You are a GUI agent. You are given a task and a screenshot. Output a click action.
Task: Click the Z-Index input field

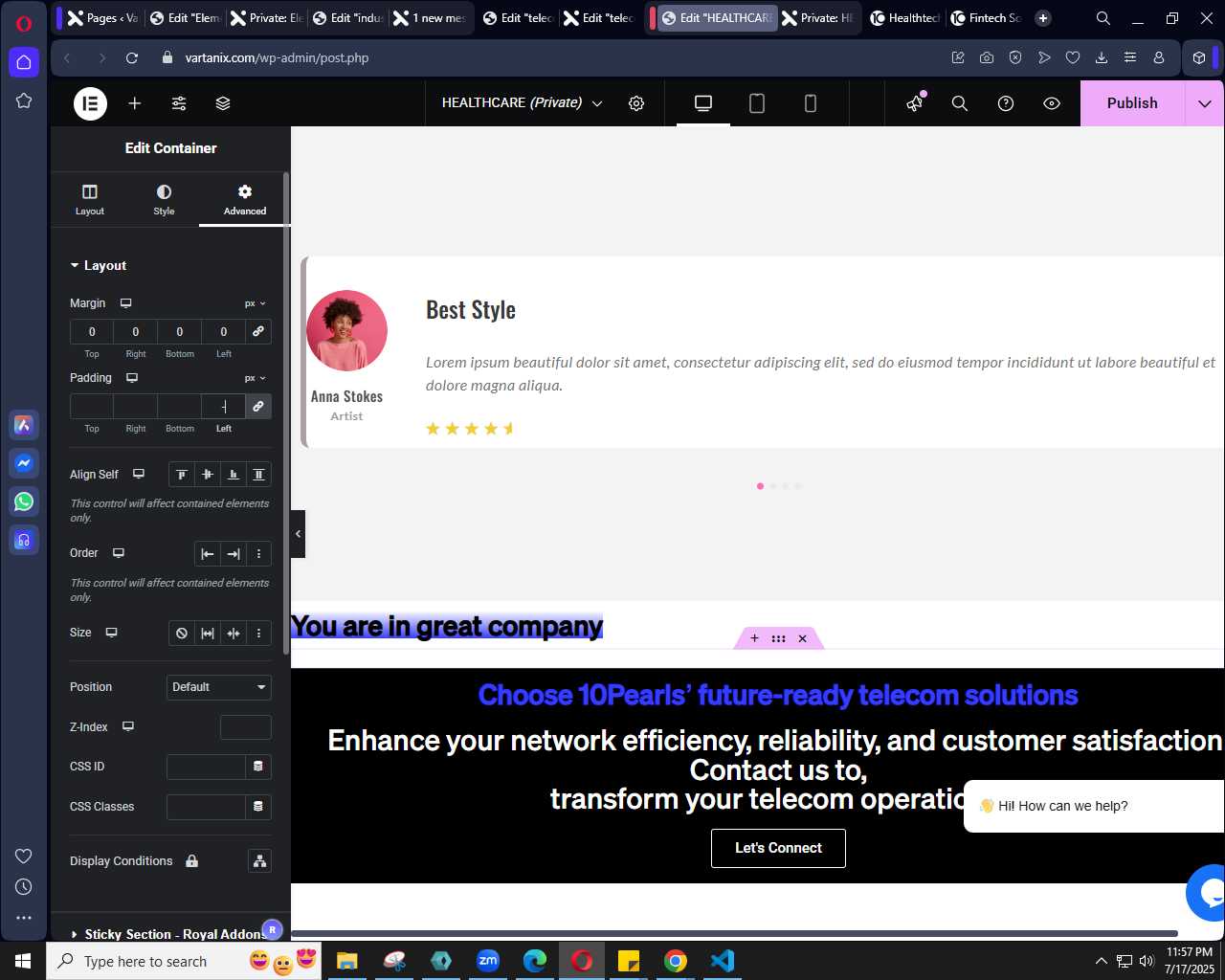pyautogui.click(x=246, y=727)
